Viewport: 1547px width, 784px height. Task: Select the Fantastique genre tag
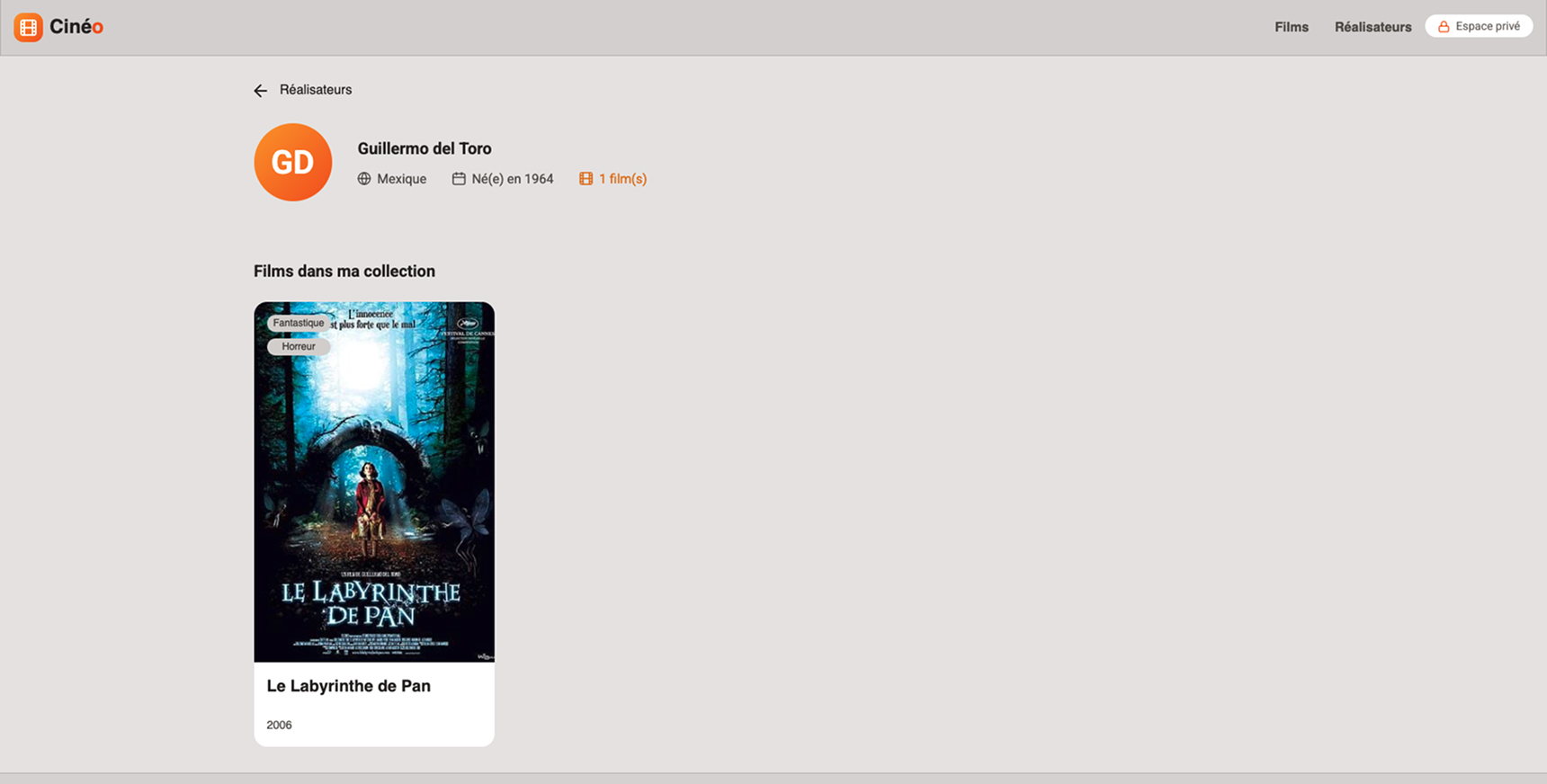pyautogui.click(x=299, y=323)
